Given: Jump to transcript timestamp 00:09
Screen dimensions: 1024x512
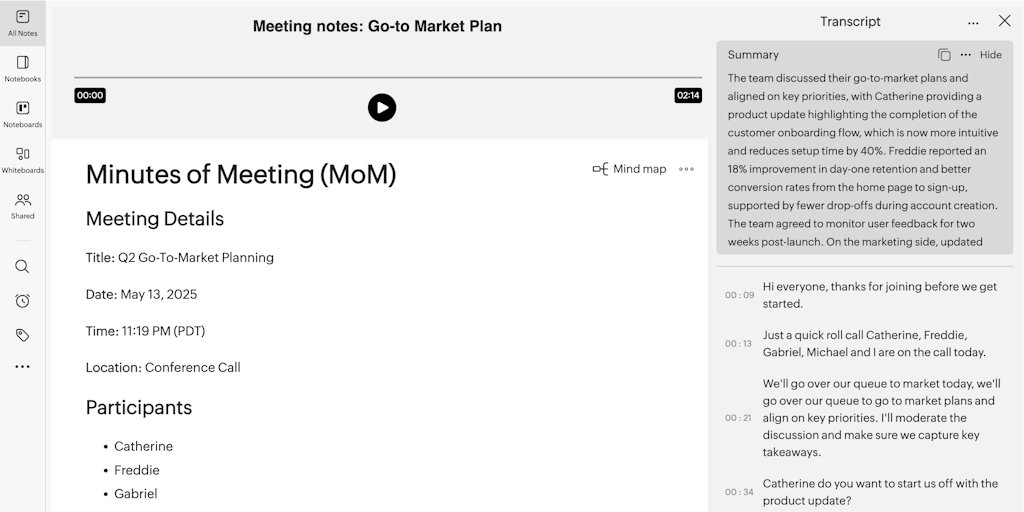Looking at the screenshot, I should pyautogui.click(x=739, y=295).
